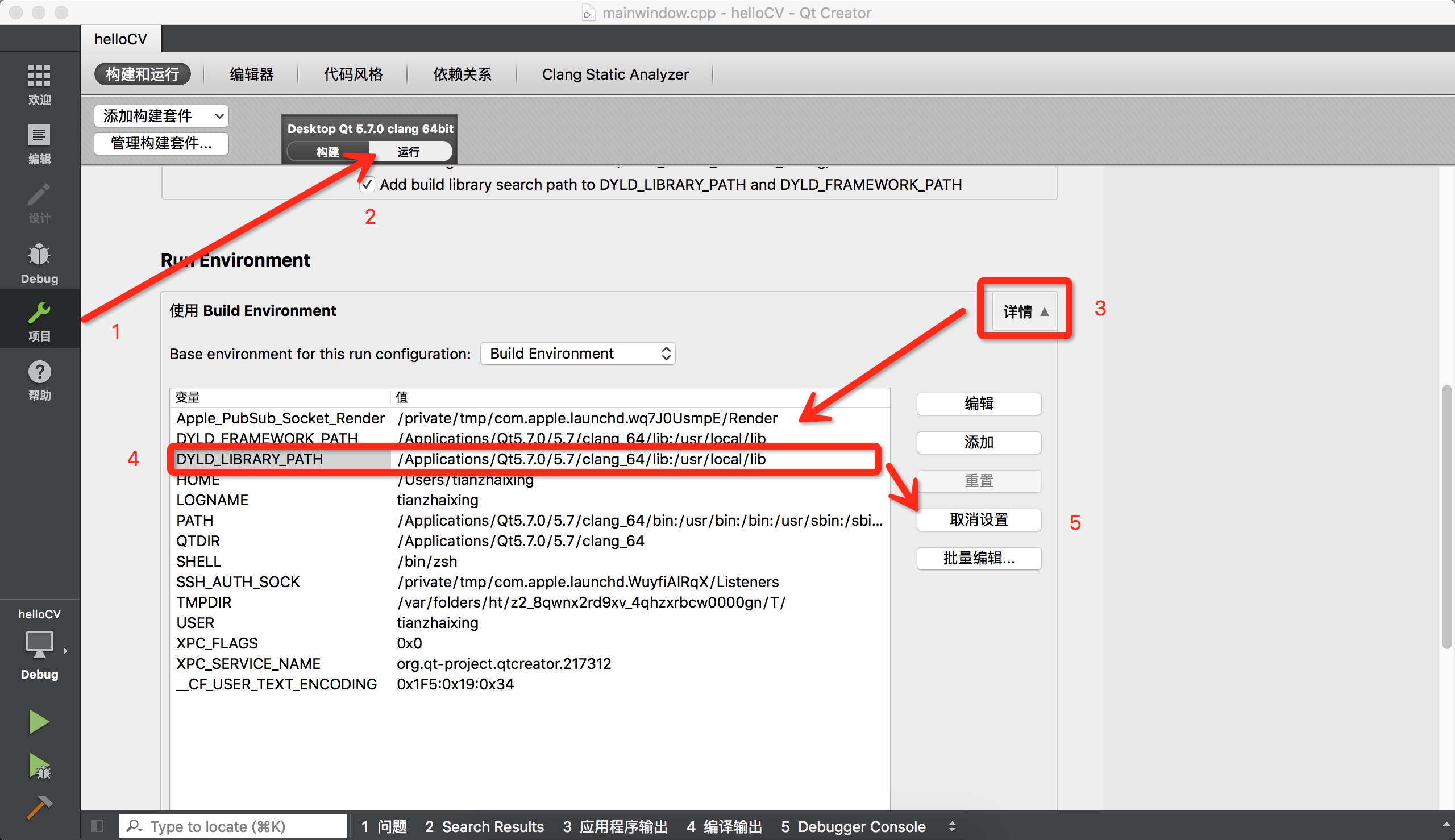Click 取消设置 (Unset) button

[x=978, y=519]
